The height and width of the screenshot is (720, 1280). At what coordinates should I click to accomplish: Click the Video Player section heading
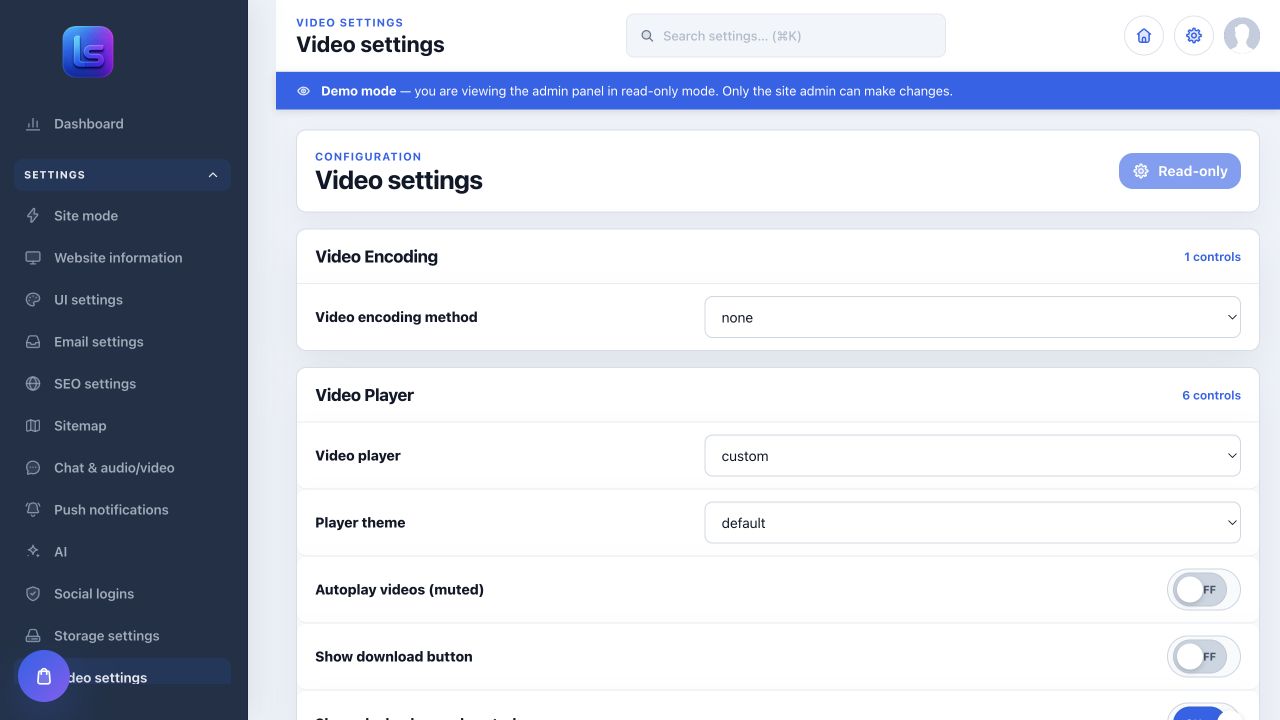[x=365, y=395]
